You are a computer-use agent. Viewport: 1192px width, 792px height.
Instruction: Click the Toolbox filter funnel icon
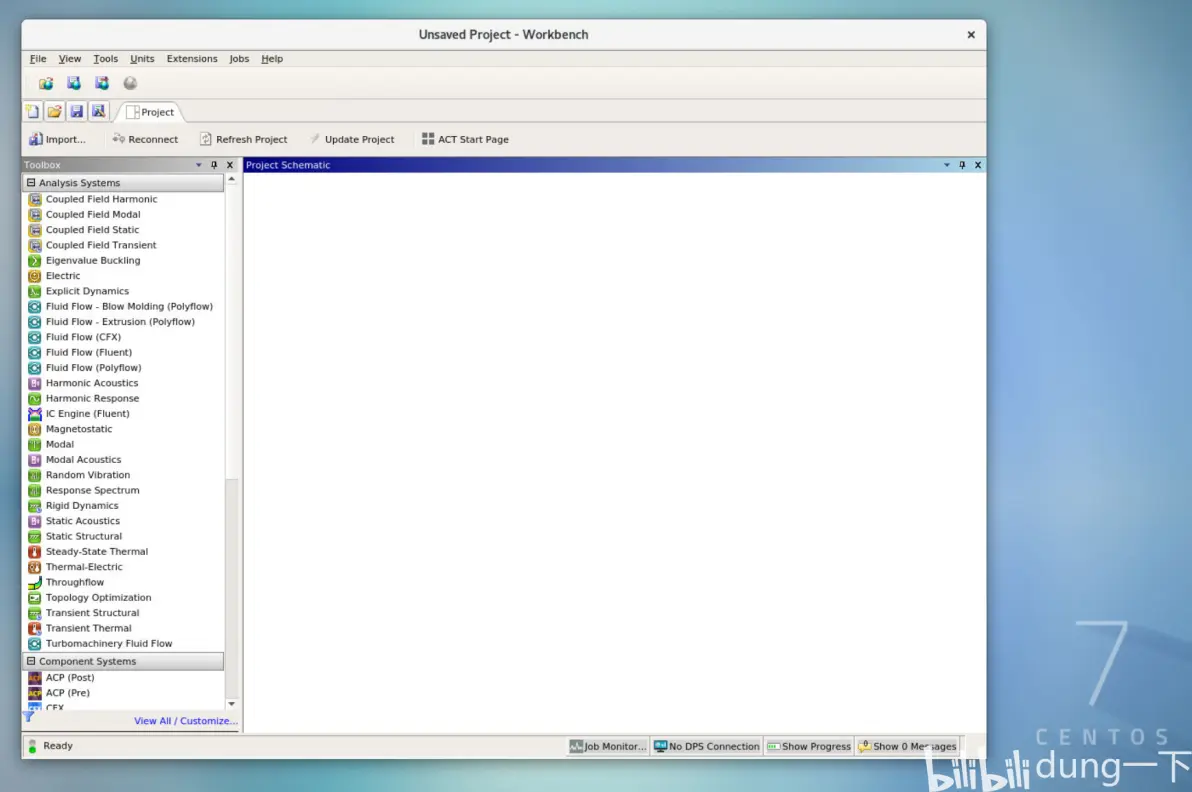click(x=29, y=716)
